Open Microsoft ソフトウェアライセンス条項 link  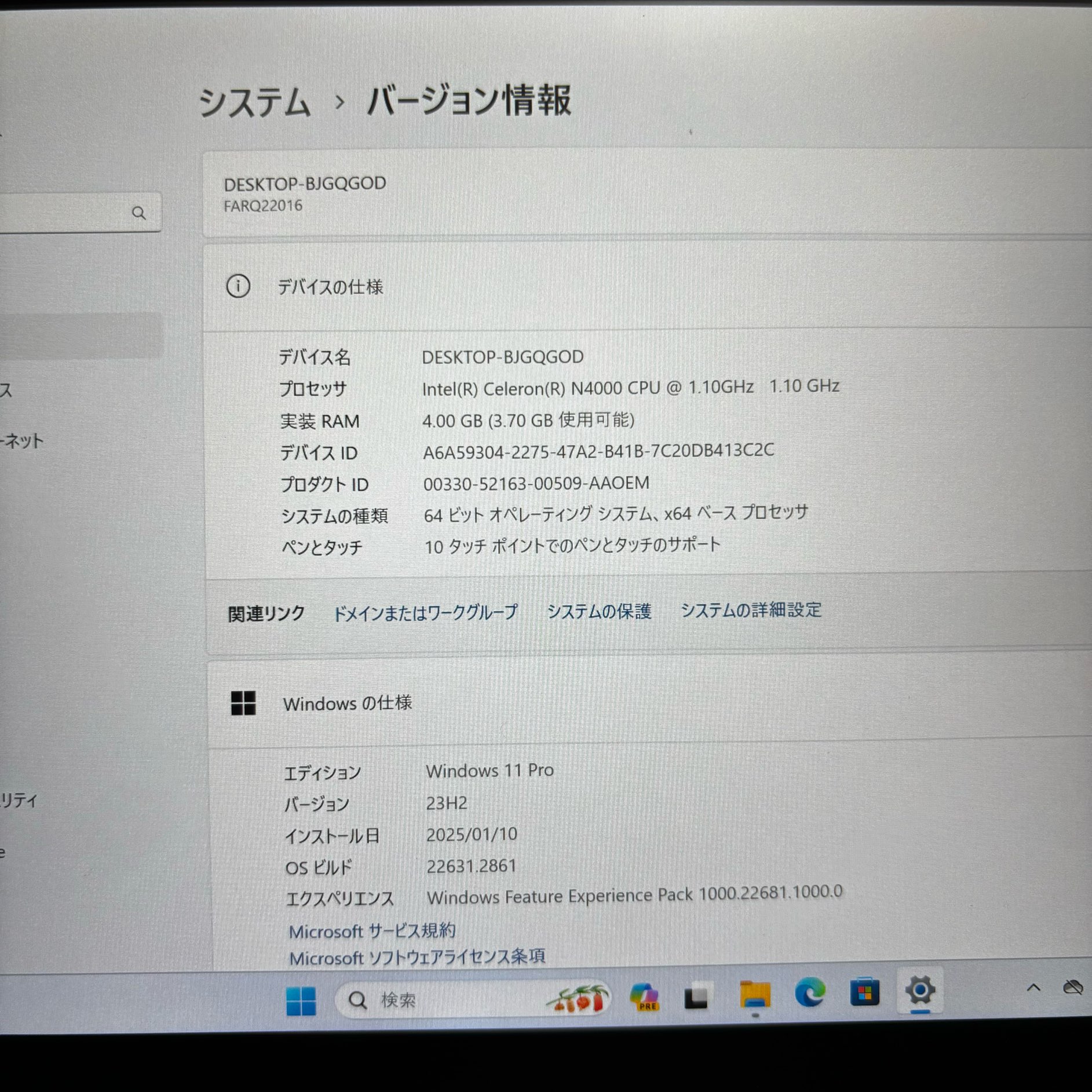point(417,957)
